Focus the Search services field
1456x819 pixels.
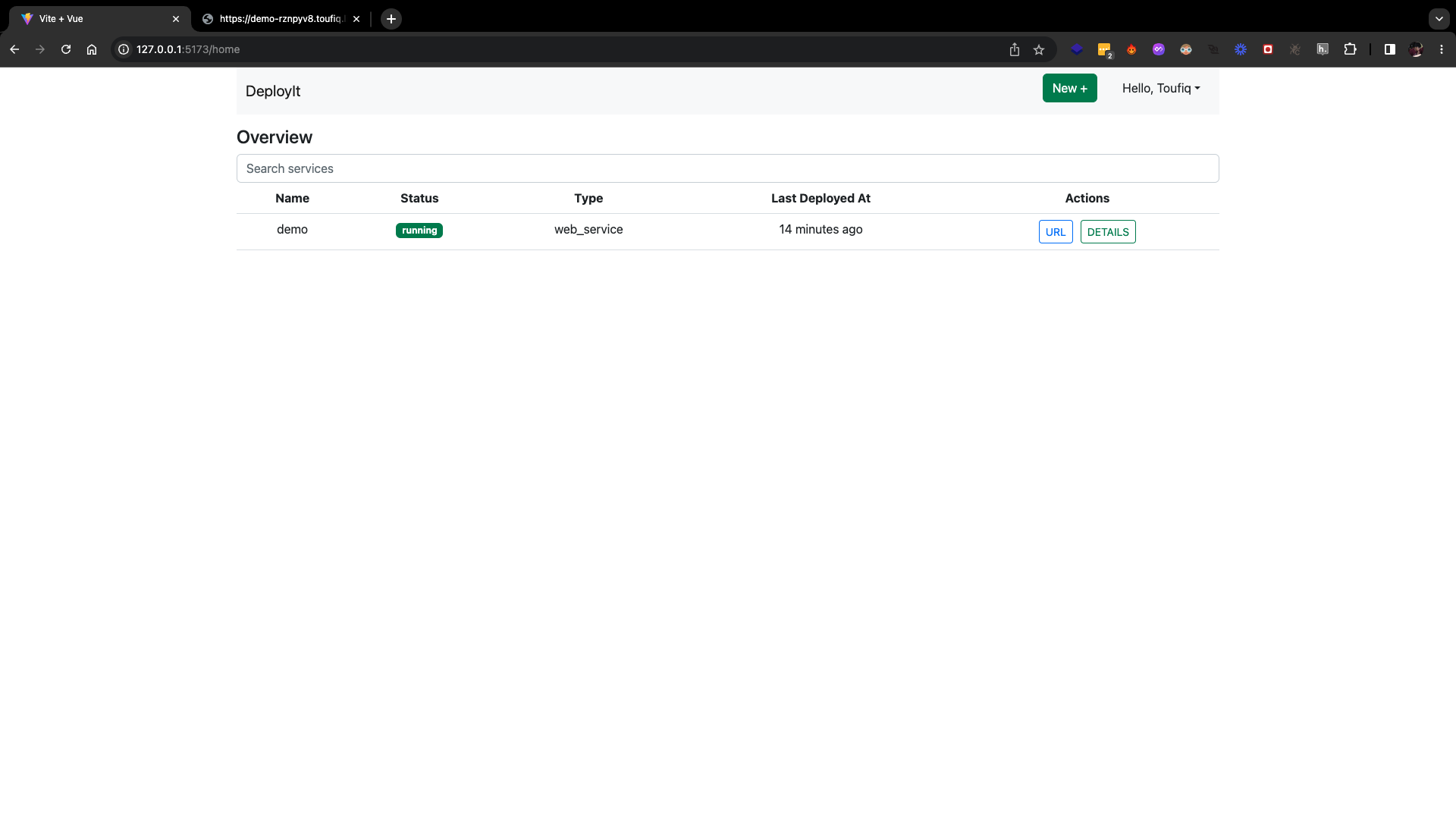tap(727, 168)
